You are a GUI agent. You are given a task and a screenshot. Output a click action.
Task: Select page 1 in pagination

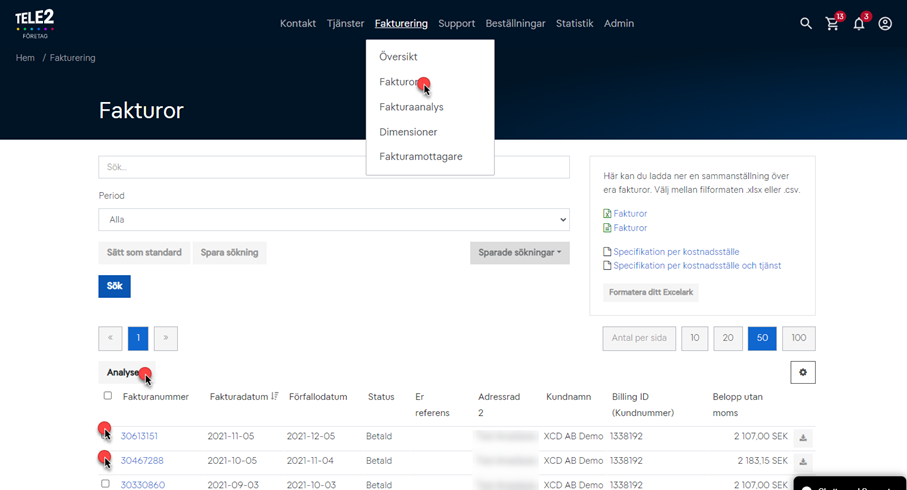click(x=138, y=338)
